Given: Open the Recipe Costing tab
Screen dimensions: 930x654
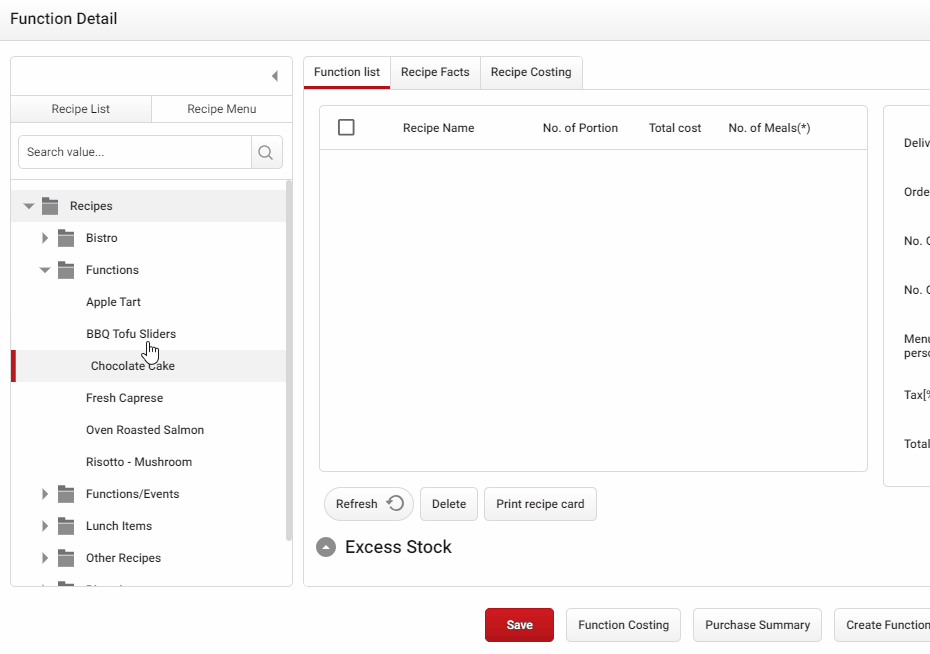Looking at the screenshot, I should coord(531,72).
